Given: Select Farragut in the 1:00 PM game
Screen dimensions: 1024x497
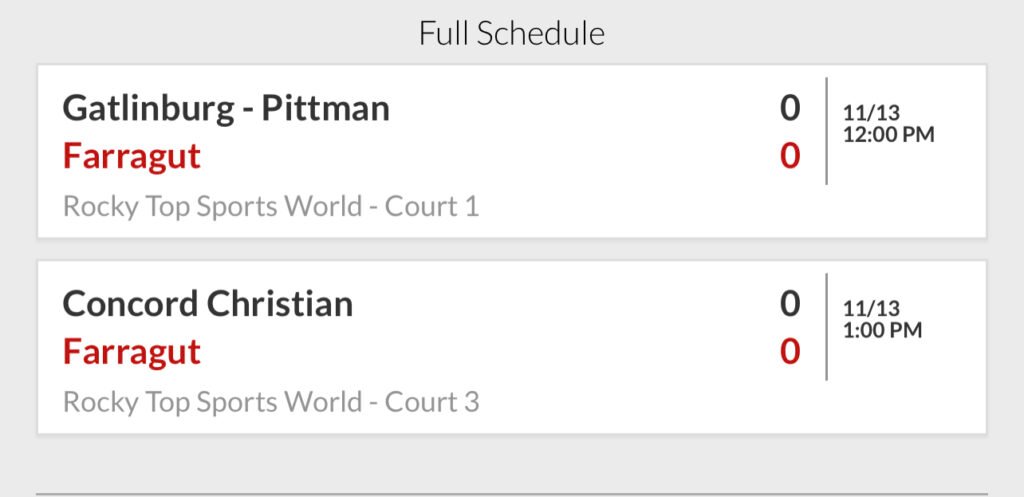Looking at the screenshot, I should 131,352.
